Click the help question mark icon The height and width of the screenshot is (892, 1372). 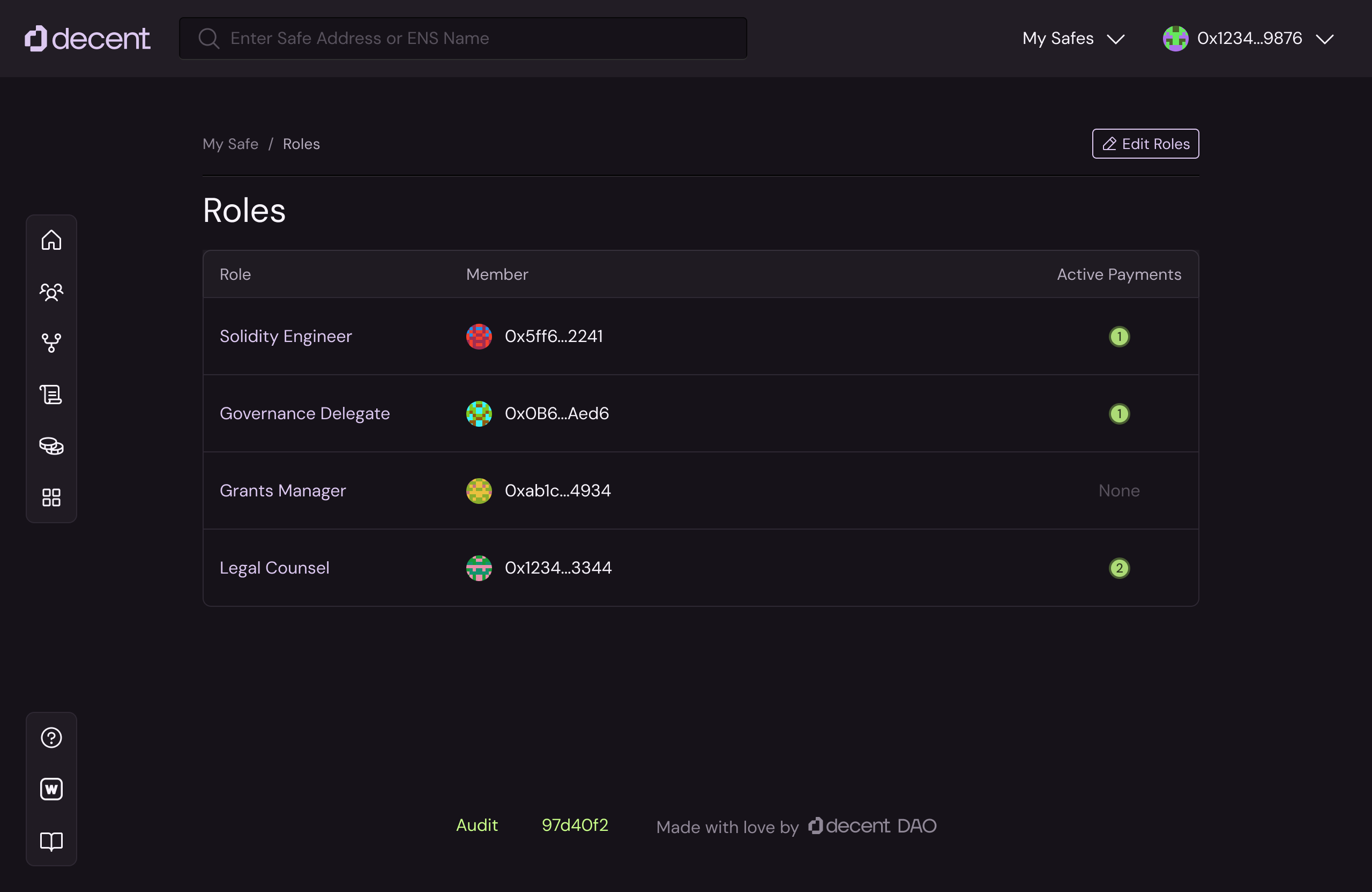click(51, 738)
